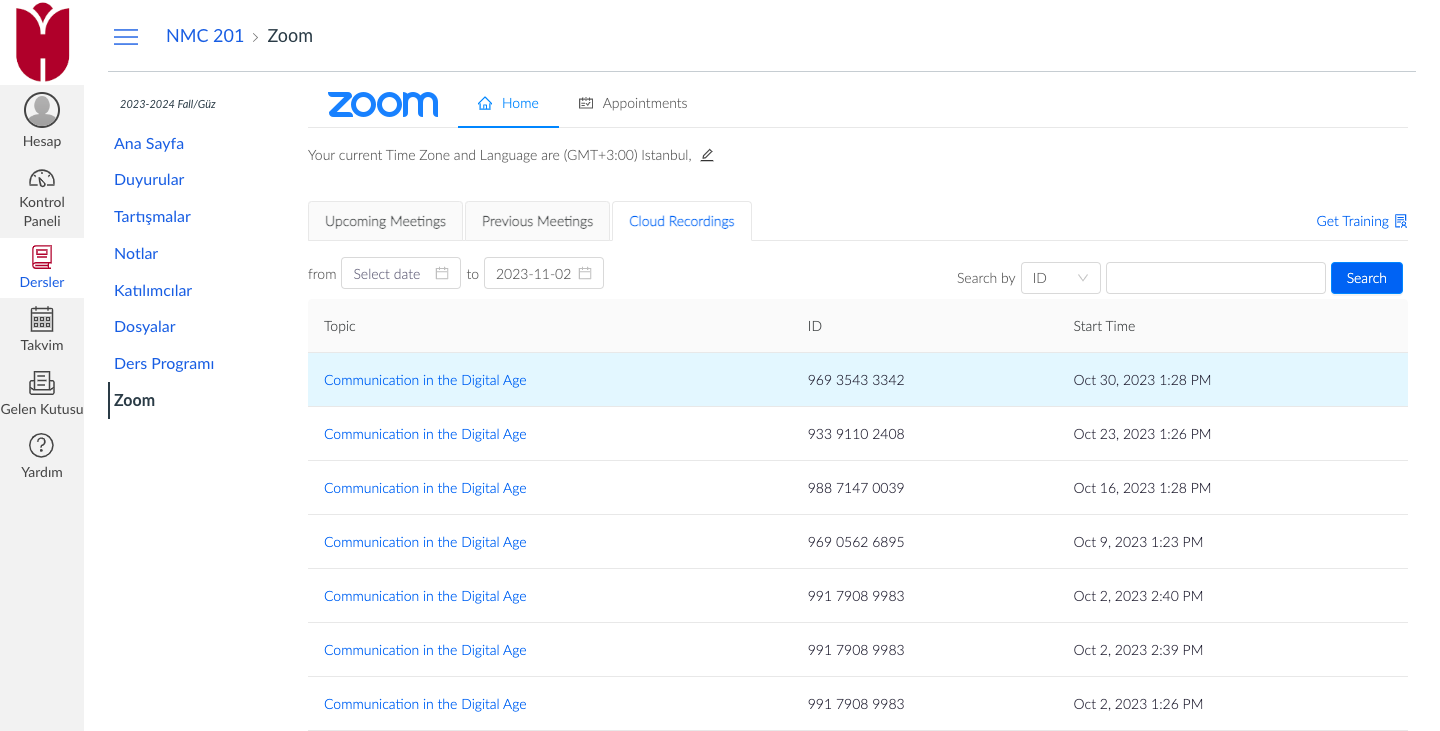
Task: Open Takvim calendar icon
Action: (x=42, y=320)
